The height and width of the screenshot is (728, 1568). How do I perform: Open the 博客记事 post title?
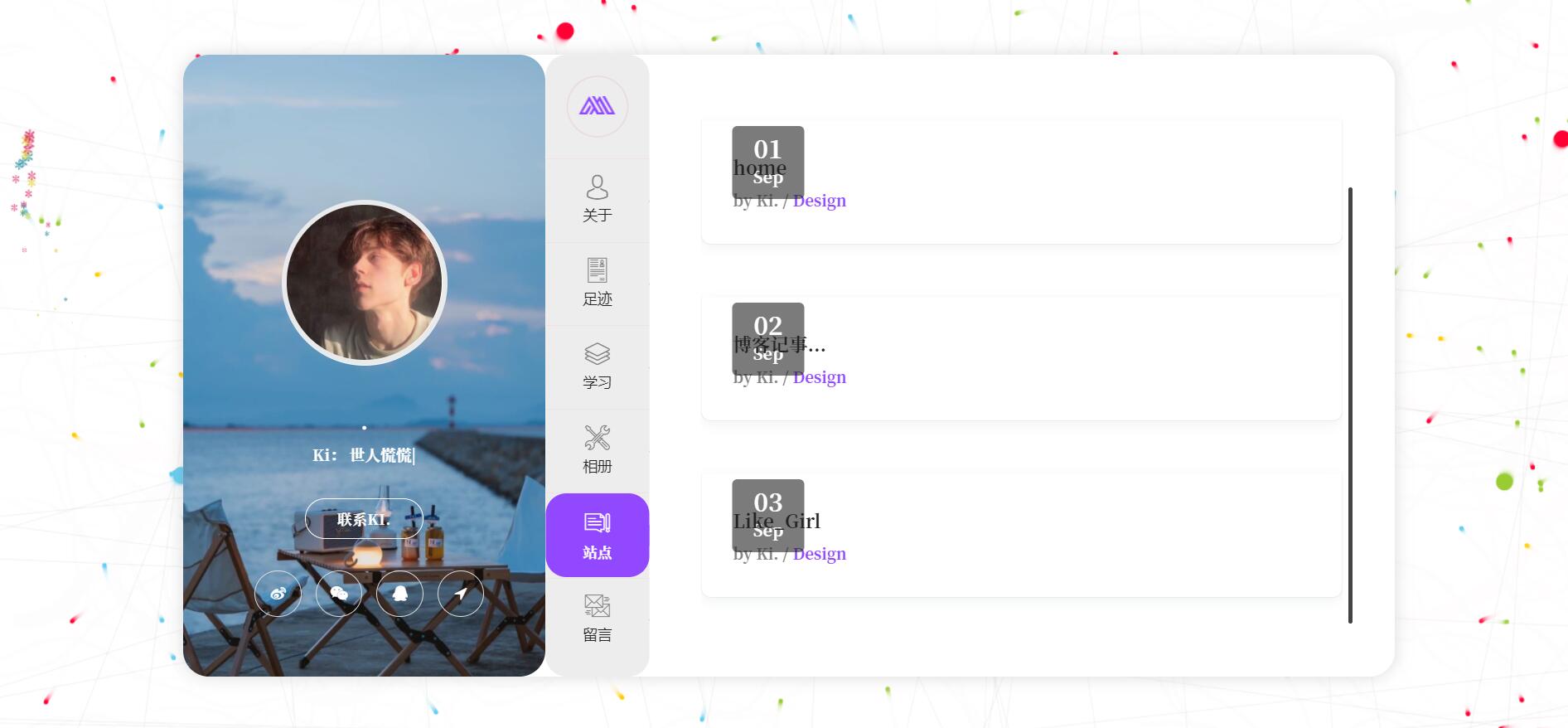(x=779, y=344)
